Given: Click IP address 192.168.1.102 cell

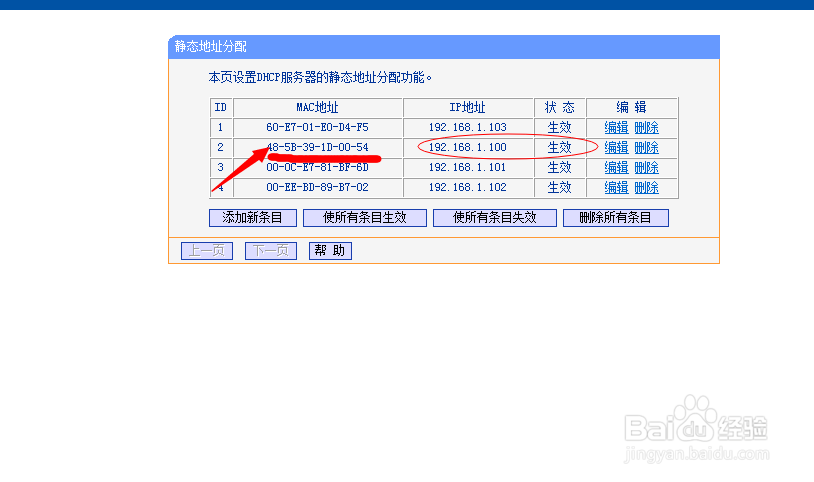Looking at the screenshot, I should click(x=468, y=187).
